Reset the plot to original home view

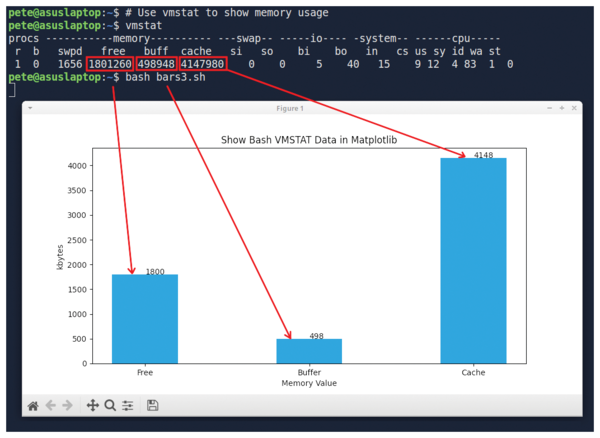click(x=33, y=405)
